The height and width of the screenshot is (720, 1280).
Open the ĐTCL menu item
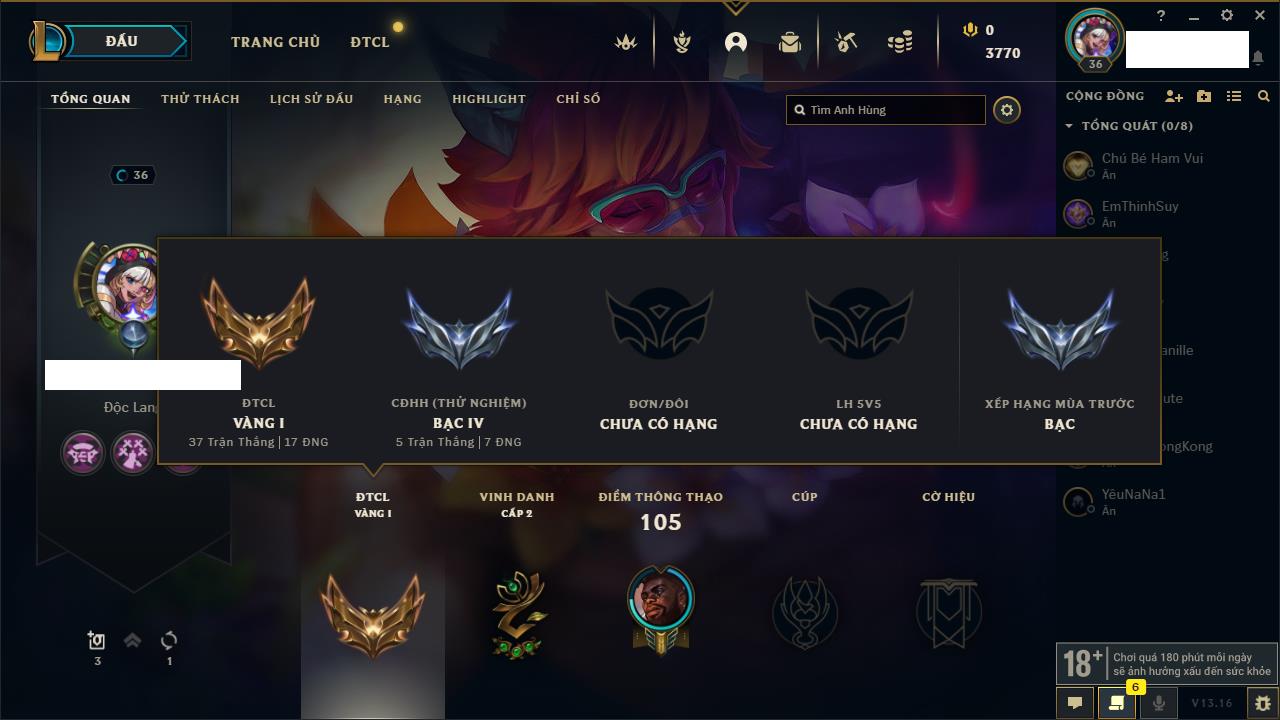(370, 42)
